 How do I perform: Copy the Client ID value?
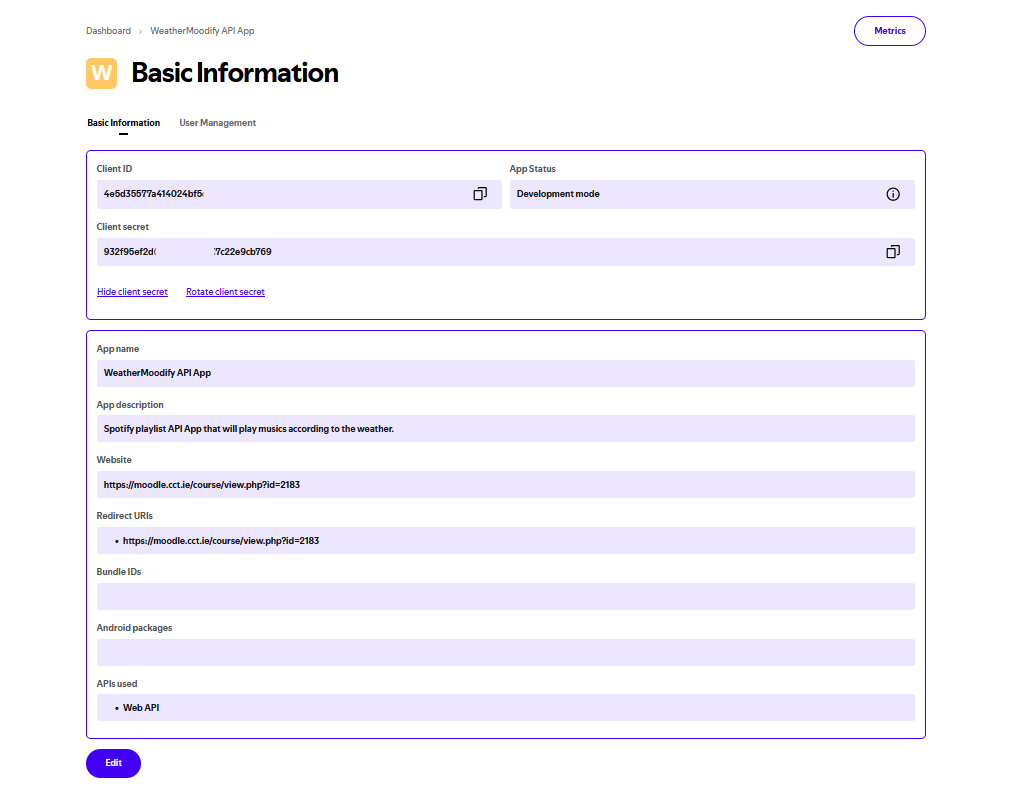point(480,194)
